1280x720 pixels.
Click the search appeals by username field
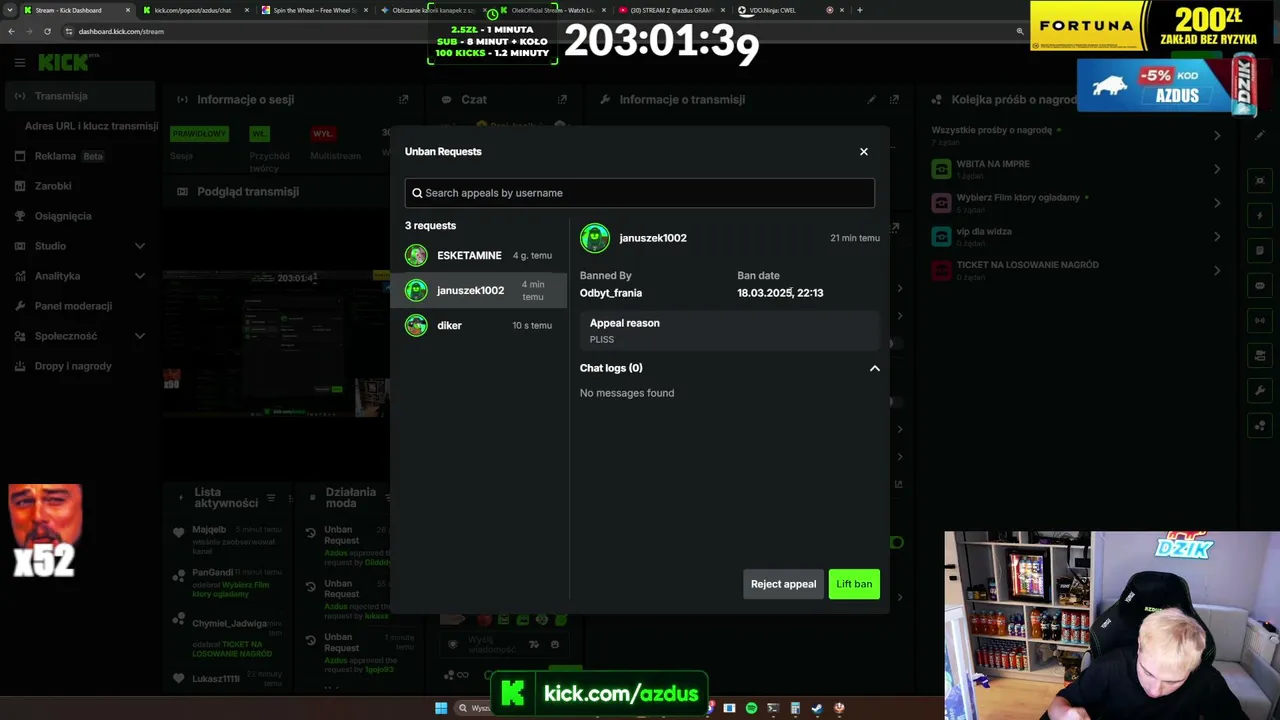640,193
